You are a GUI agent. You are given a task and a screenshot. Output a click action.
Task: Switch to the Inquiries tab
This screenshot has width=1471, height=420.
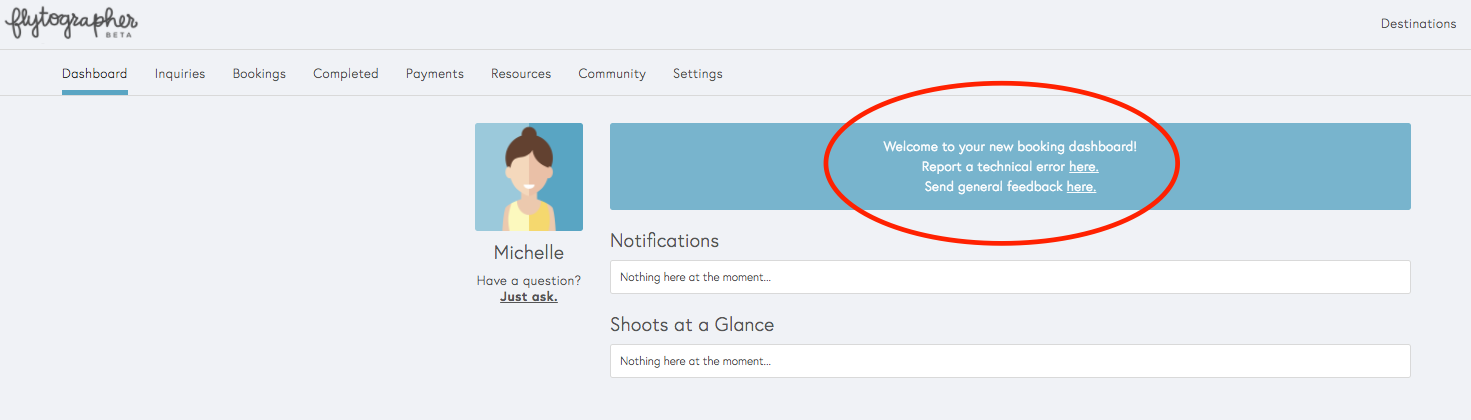click(x=180, y=74)
